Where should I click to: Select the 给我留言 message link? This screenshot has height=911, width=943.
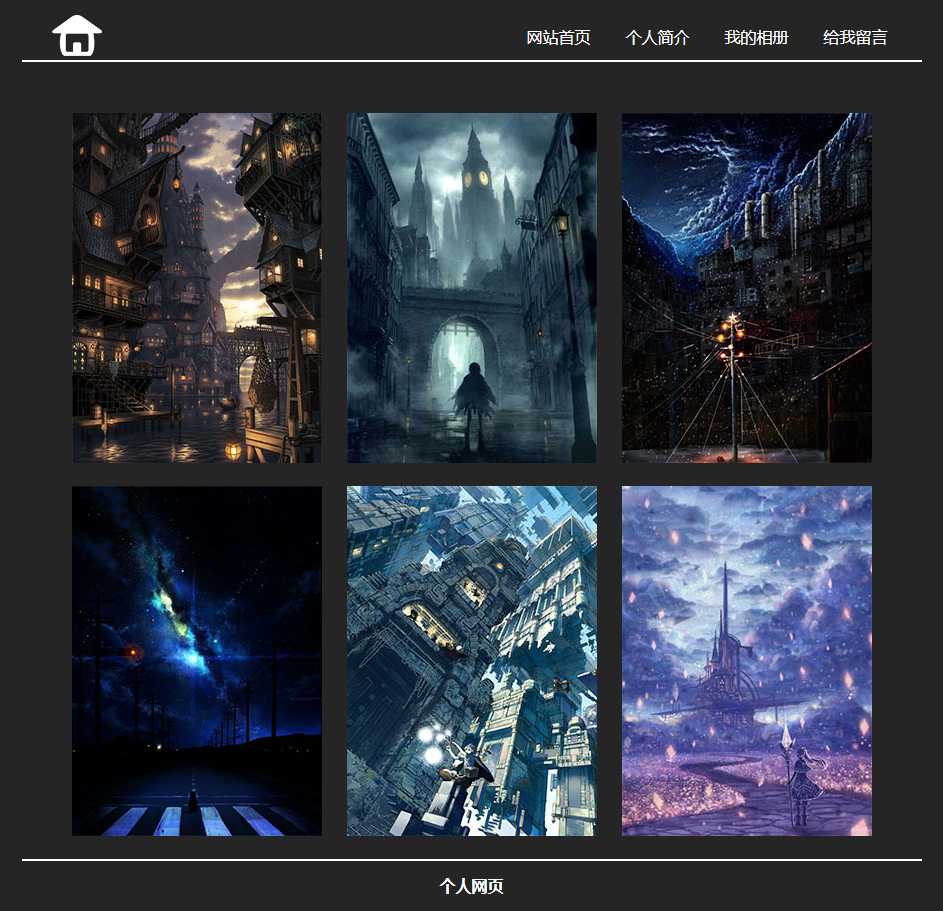pos(855,38)
